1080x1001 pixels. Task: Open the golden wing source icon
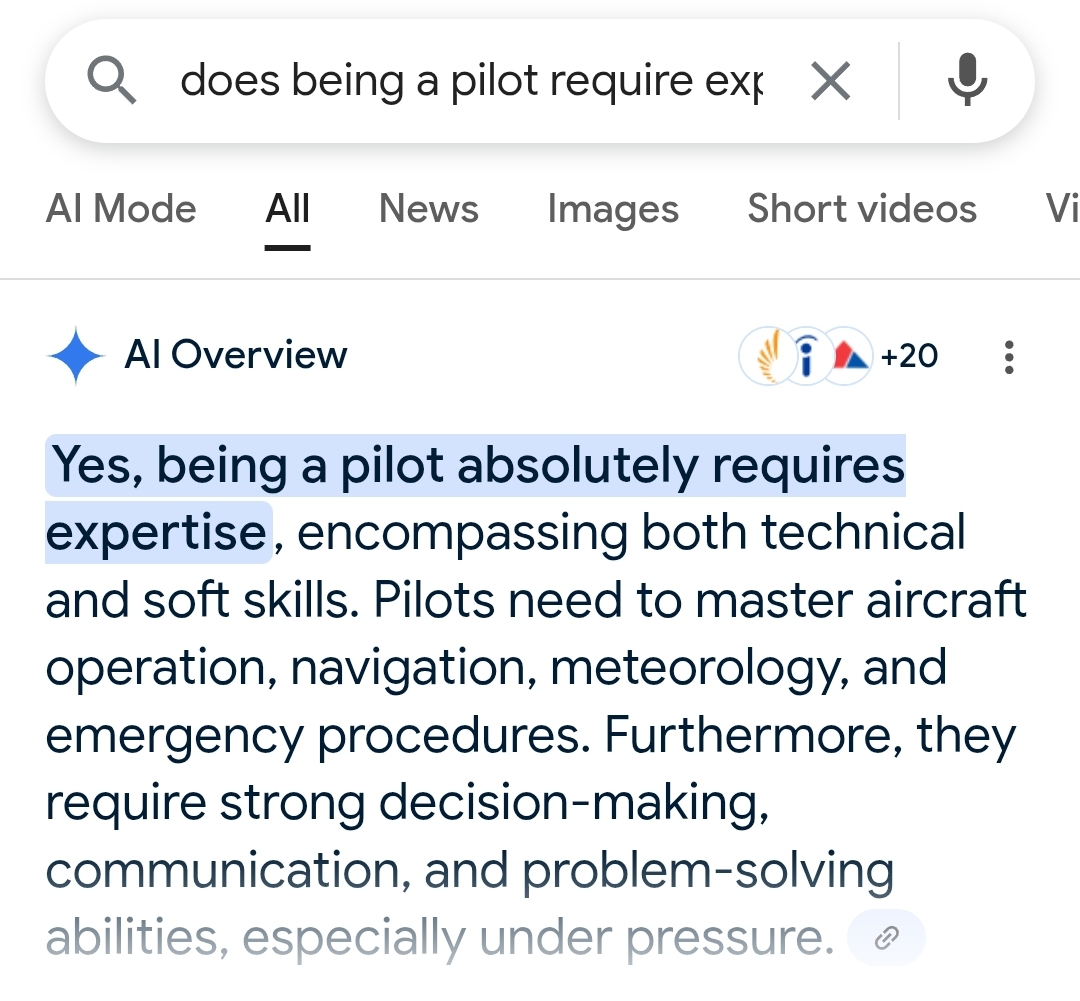click(x=768, y=355)
